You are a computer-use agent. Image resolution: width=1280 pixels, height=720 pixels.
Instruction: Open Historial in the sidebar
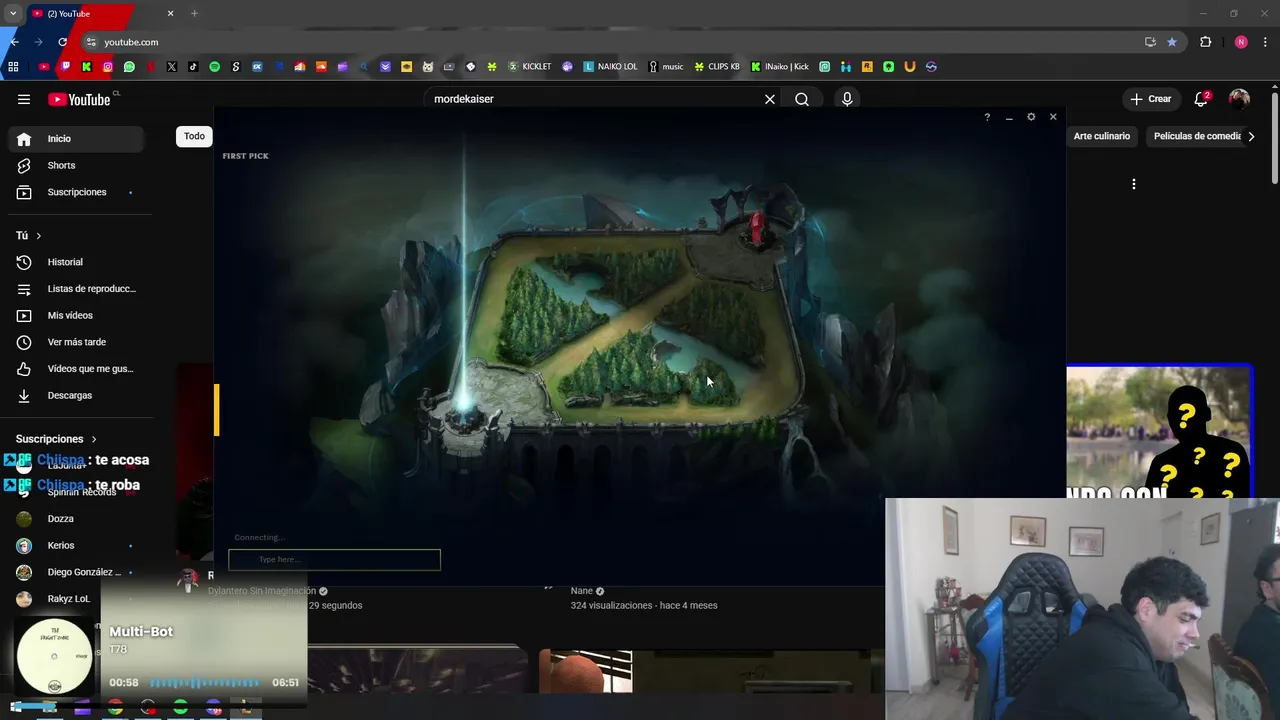pos(76,262)
